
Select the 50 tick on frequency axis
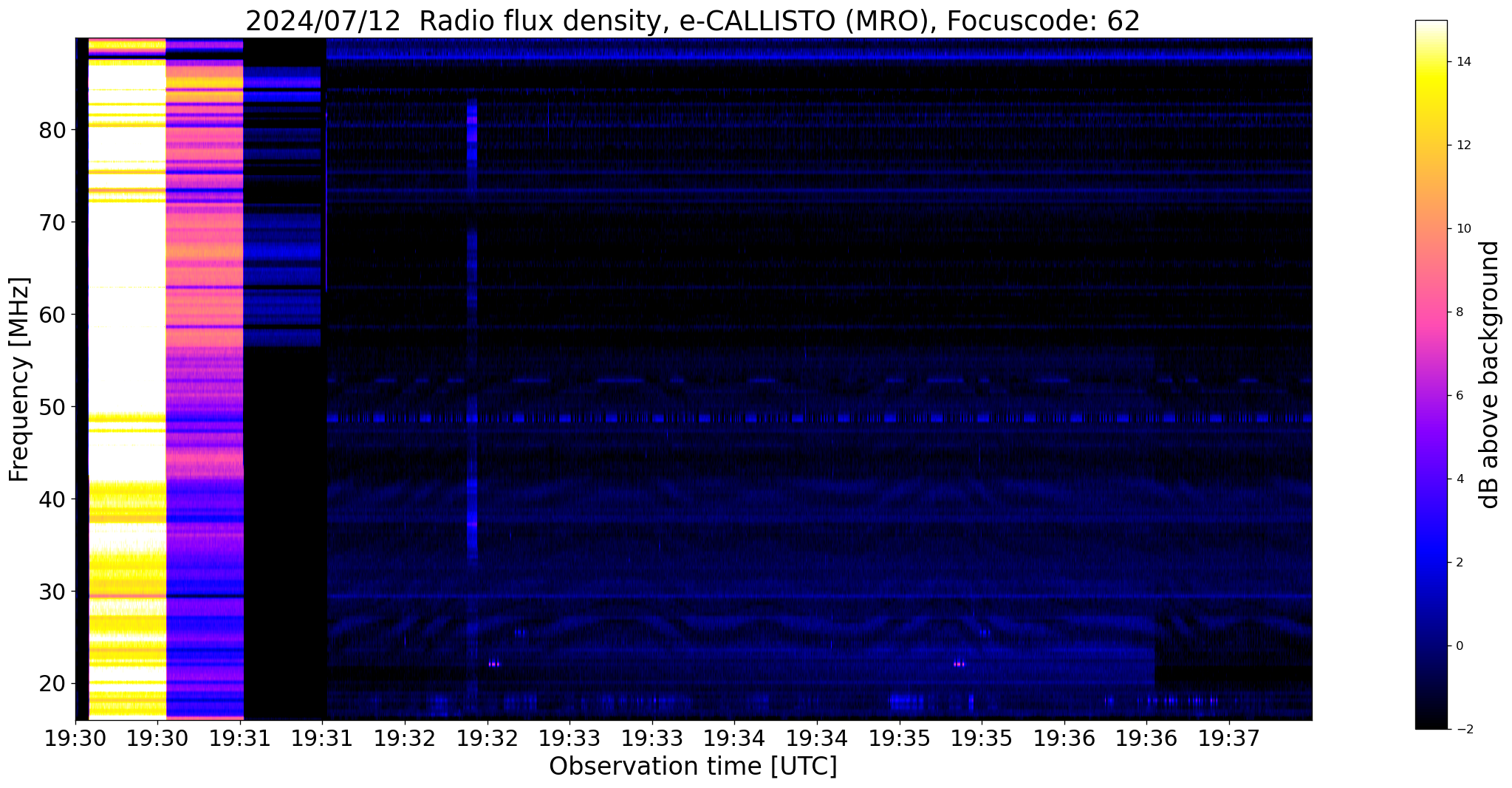pyautogui.click(x=53, y=407)
